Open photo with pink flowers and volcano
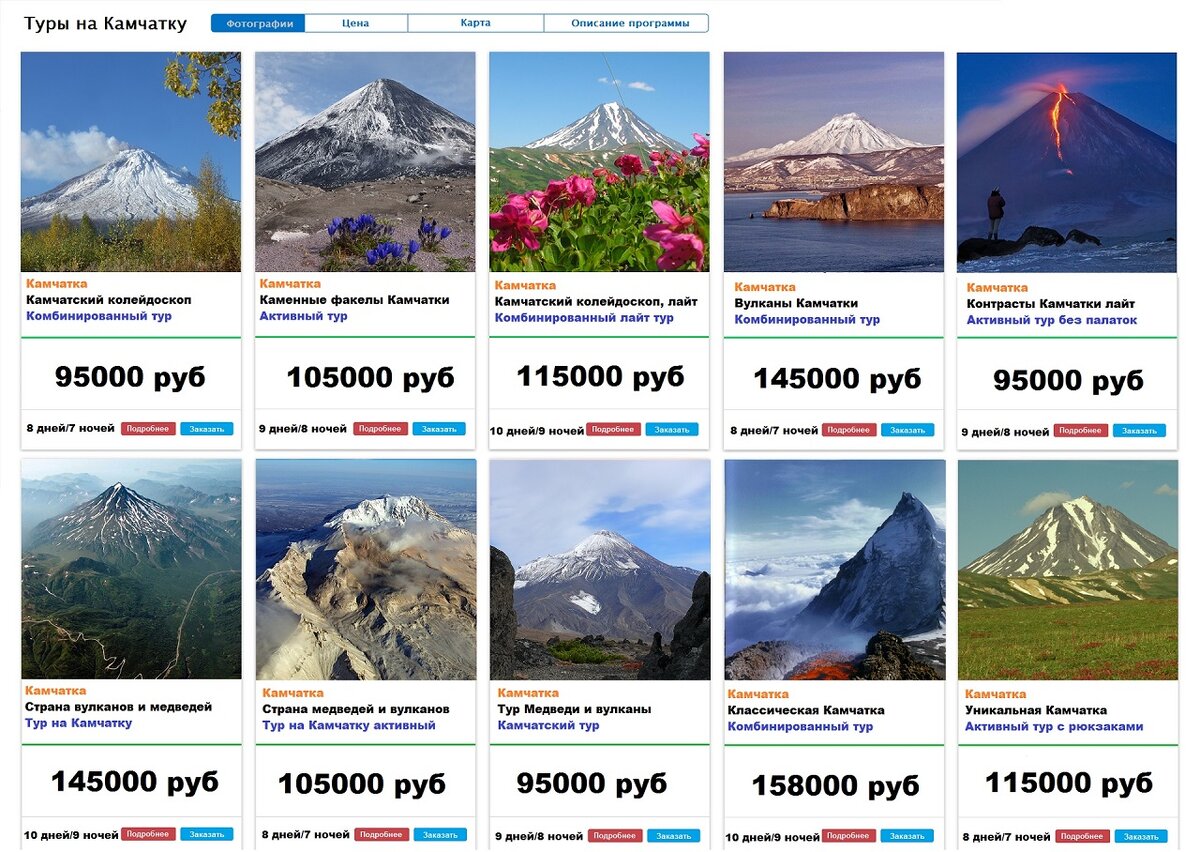This screenshot has width=1200, height=852. click(599, 162)
